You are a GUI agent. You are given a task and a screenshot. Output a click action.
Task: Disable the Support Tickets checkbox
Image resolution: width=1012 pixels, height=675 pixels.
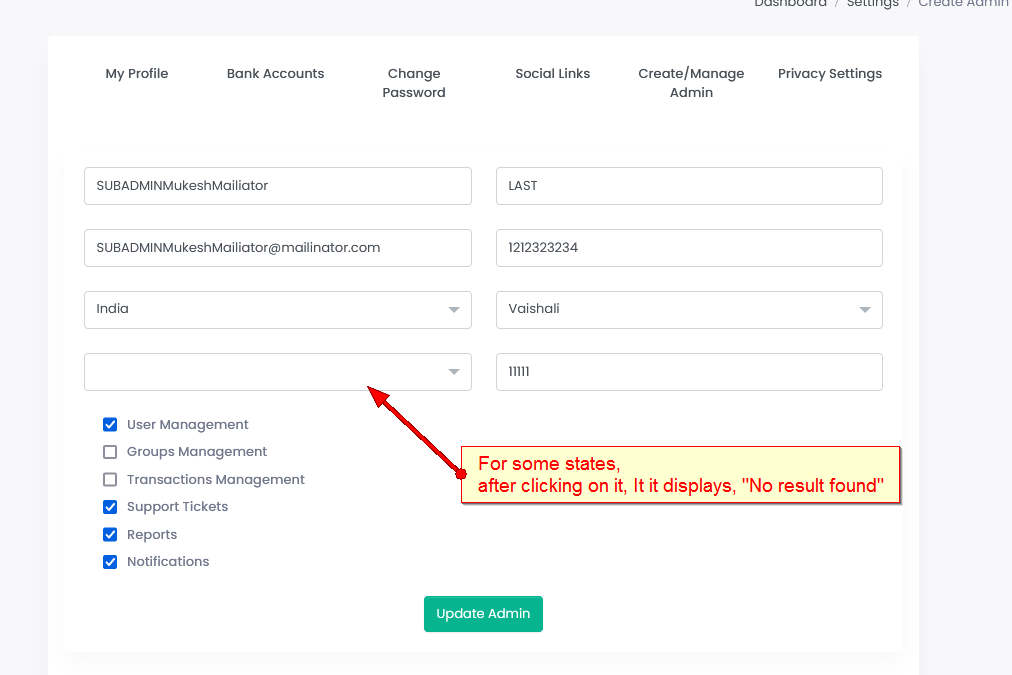coord(111,507)
